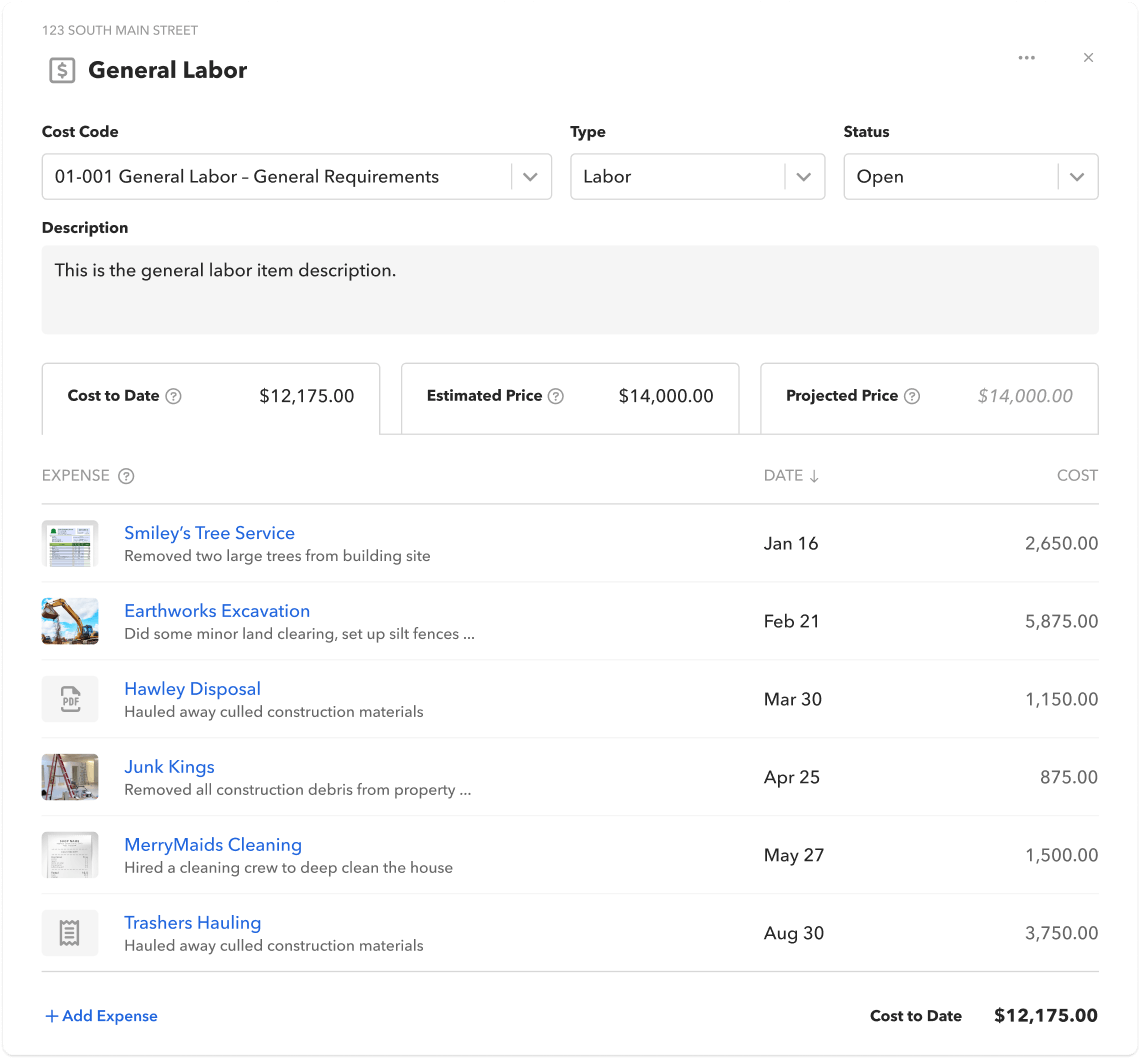
Task: Click Add Expense link
Action: tap(101, 1016)
